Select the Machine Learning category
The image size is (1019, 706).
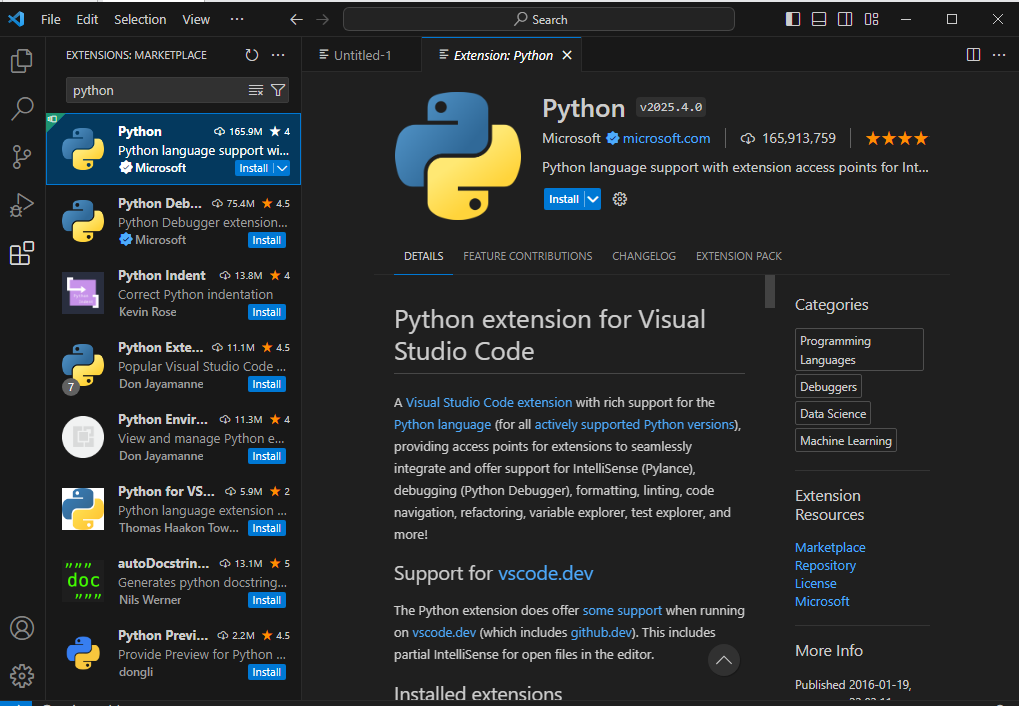coord(846,441)
